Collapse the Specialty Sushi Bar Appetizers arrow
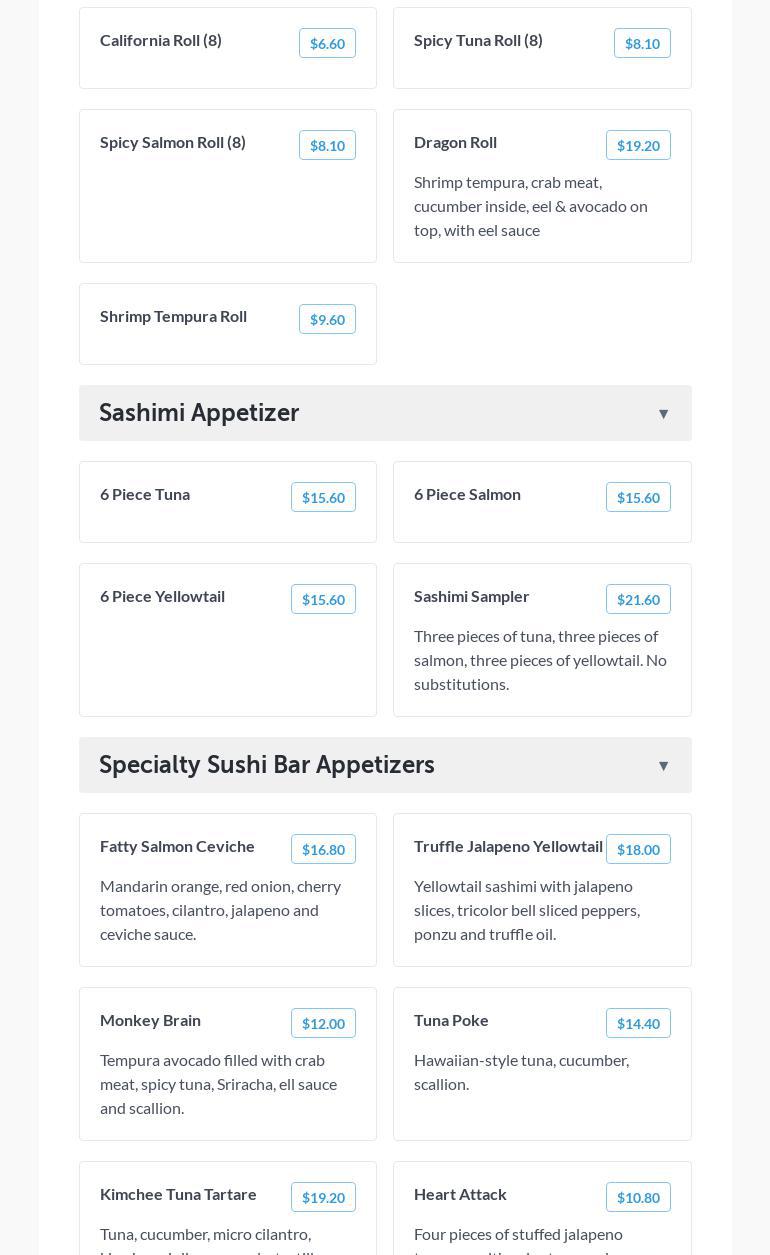Image resolution: width=770 pixels, height=1255 pixels. 663,766
